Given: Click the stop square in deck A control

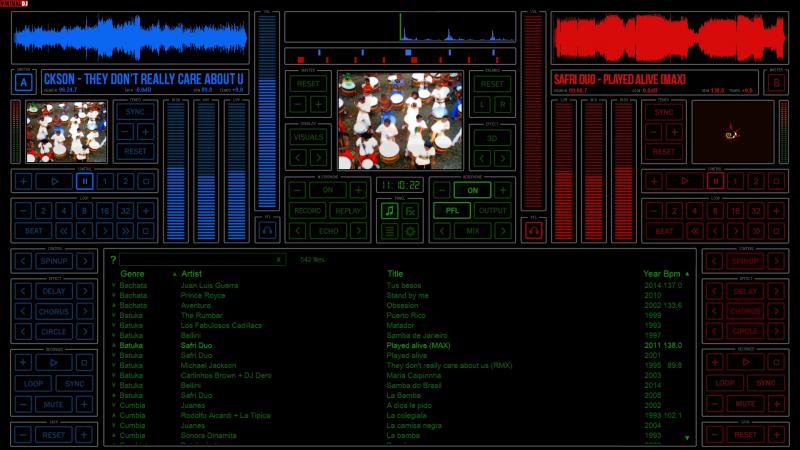Looking at the screenshot, I should pyautogui.click(x=146, y=181).
